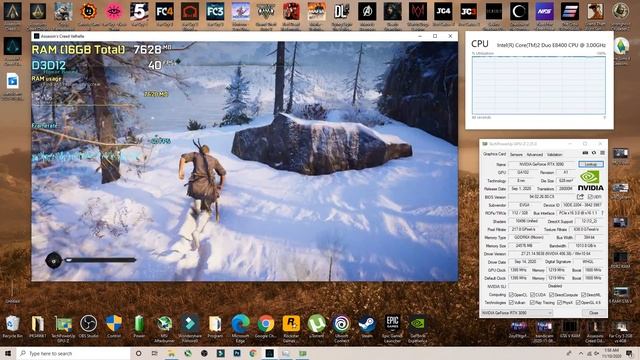Toggle the PhysX checkbox
640x360 pixels.
tap(559, 303)
